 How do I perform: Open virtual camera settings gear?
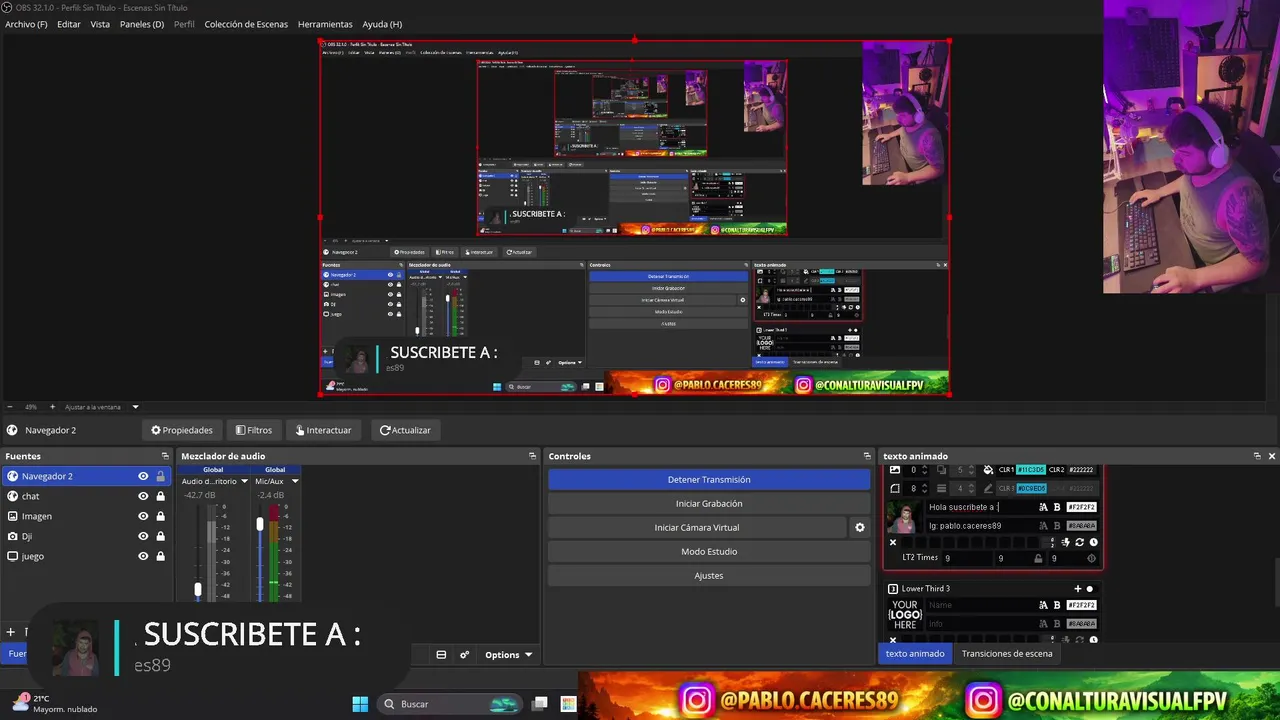(859, 528)
